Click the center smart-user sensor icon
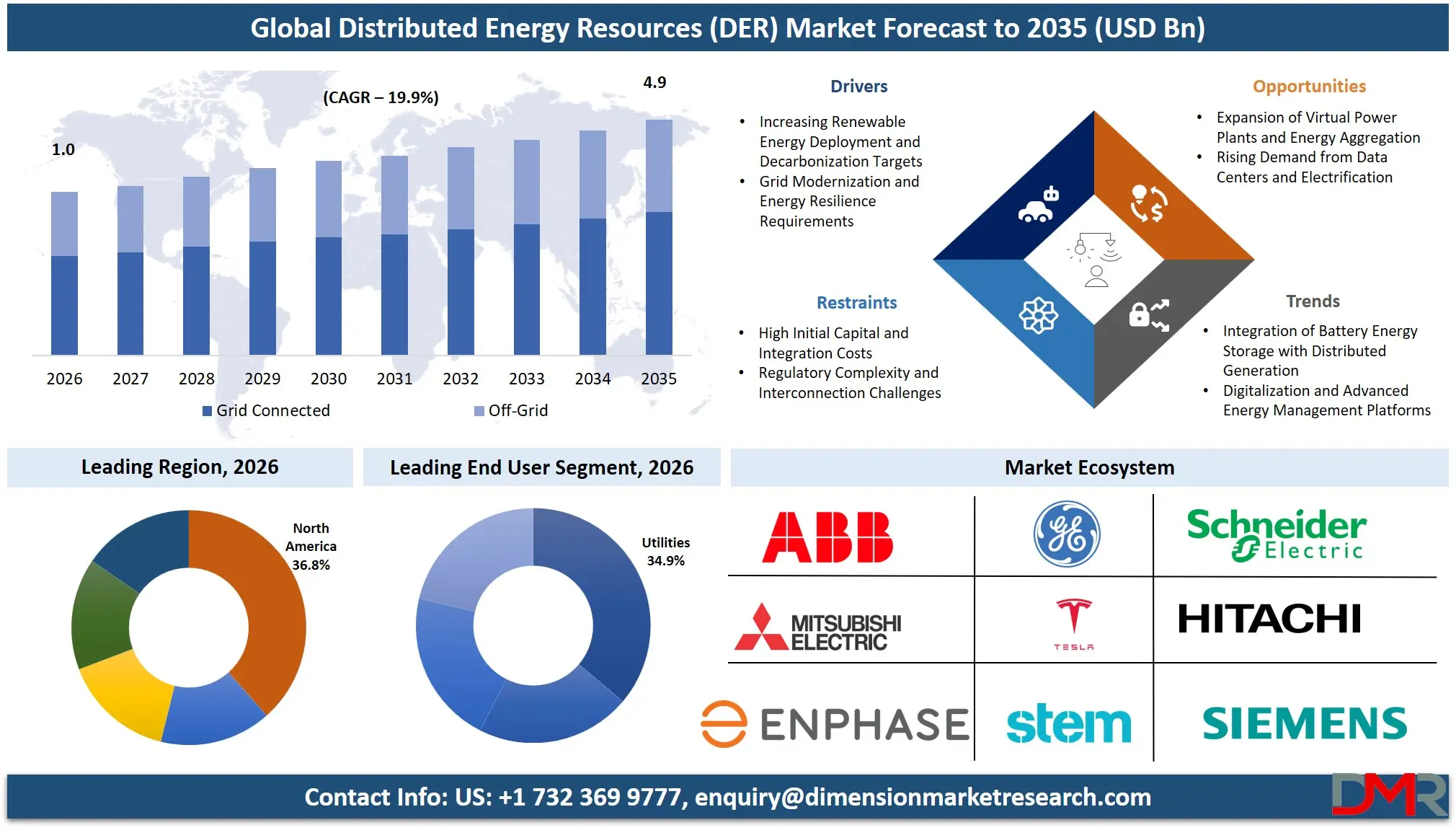The image size is (1456, 838). pos(1095,260)
